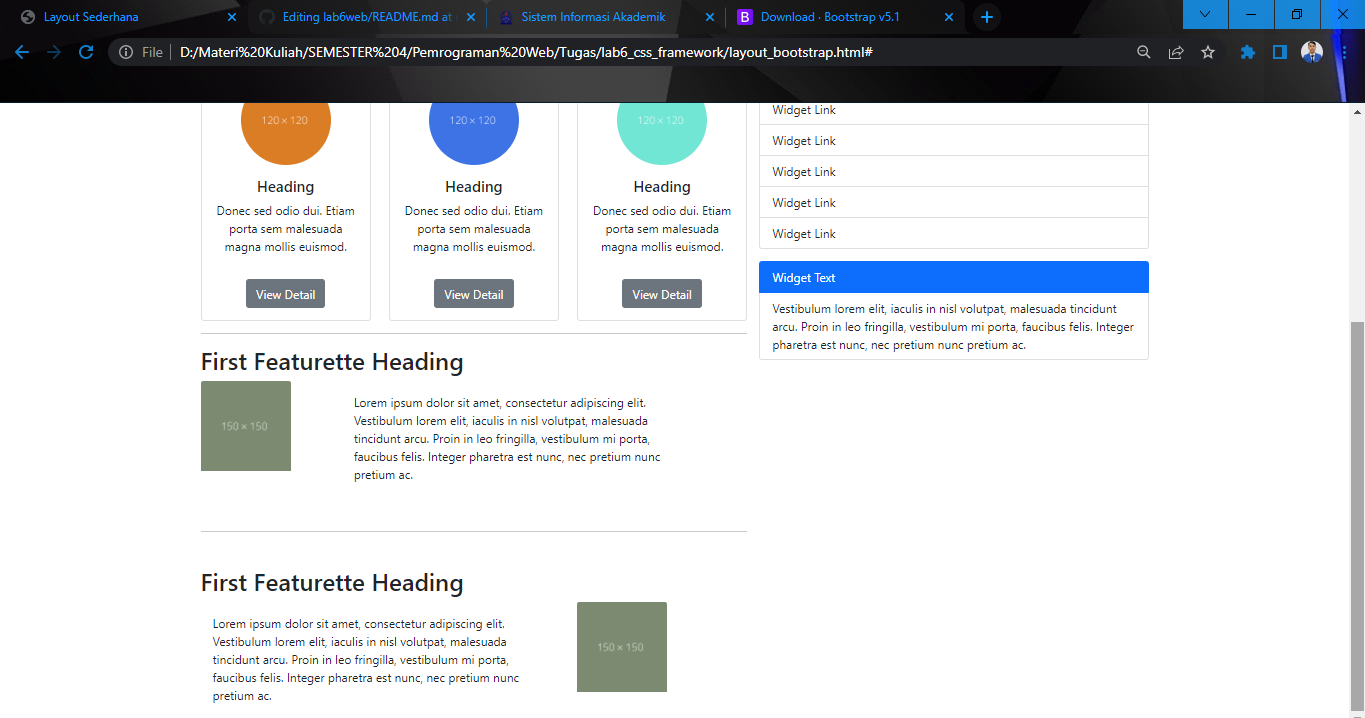Image resolution: width=1365 pixels, height=718 pixels.
Task: Open a new browser tab
Action: point(987,17)
